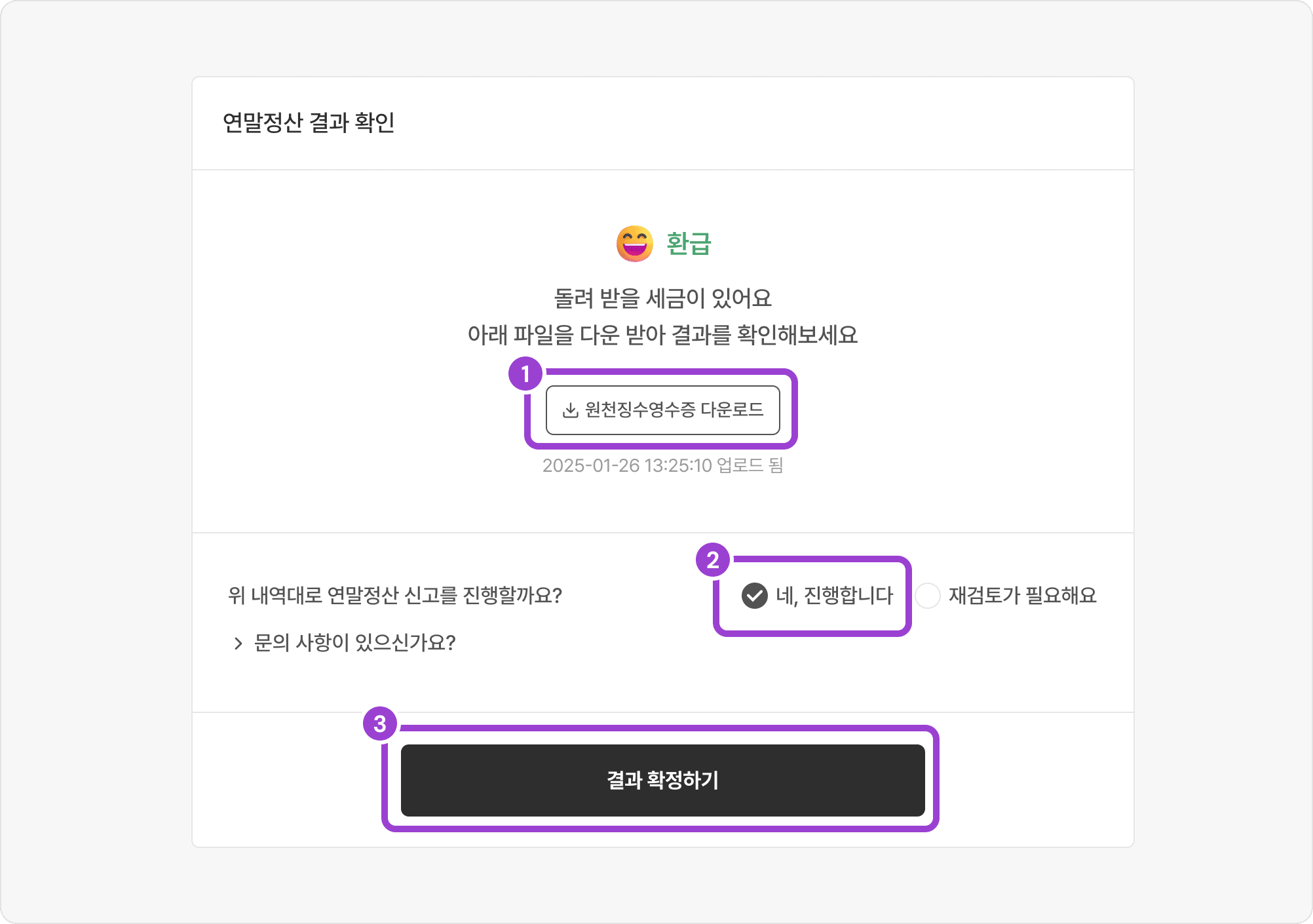Click the smiling face emoji beside 환급

pos(635,244)
